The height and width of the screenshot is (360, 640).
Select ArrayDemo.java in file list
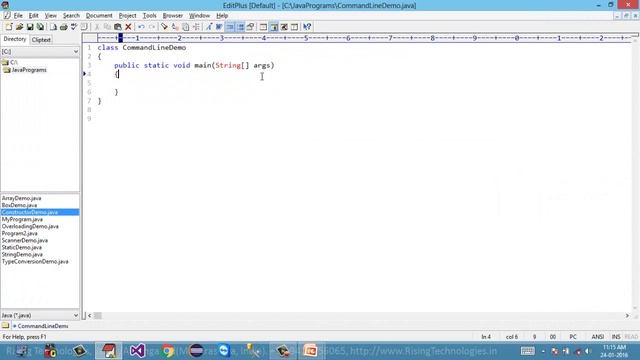(x=21, y=198)
